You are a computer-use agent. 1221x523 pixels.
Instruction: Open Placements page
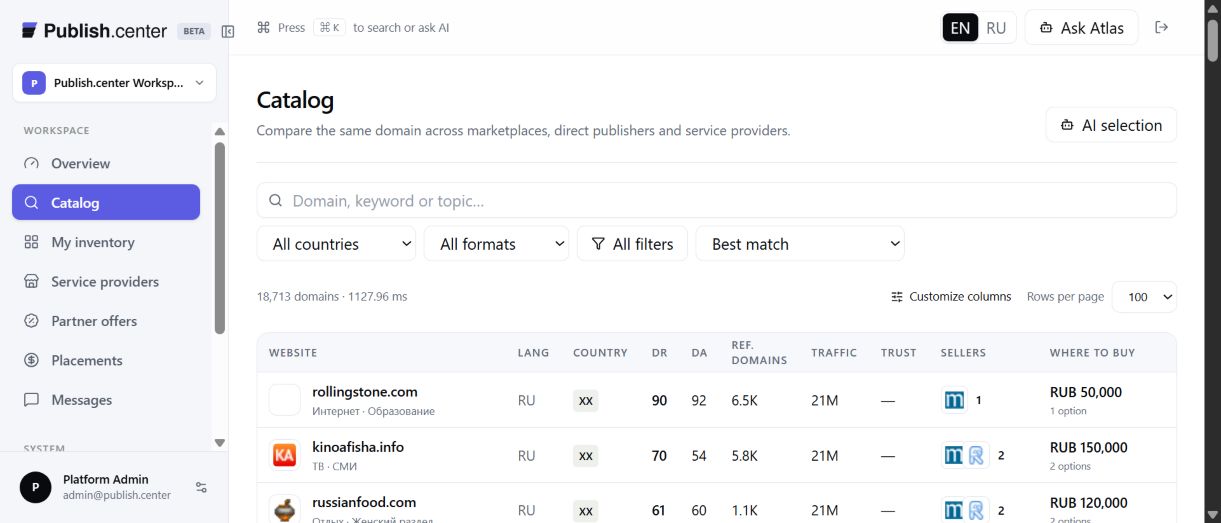(106, 360)
